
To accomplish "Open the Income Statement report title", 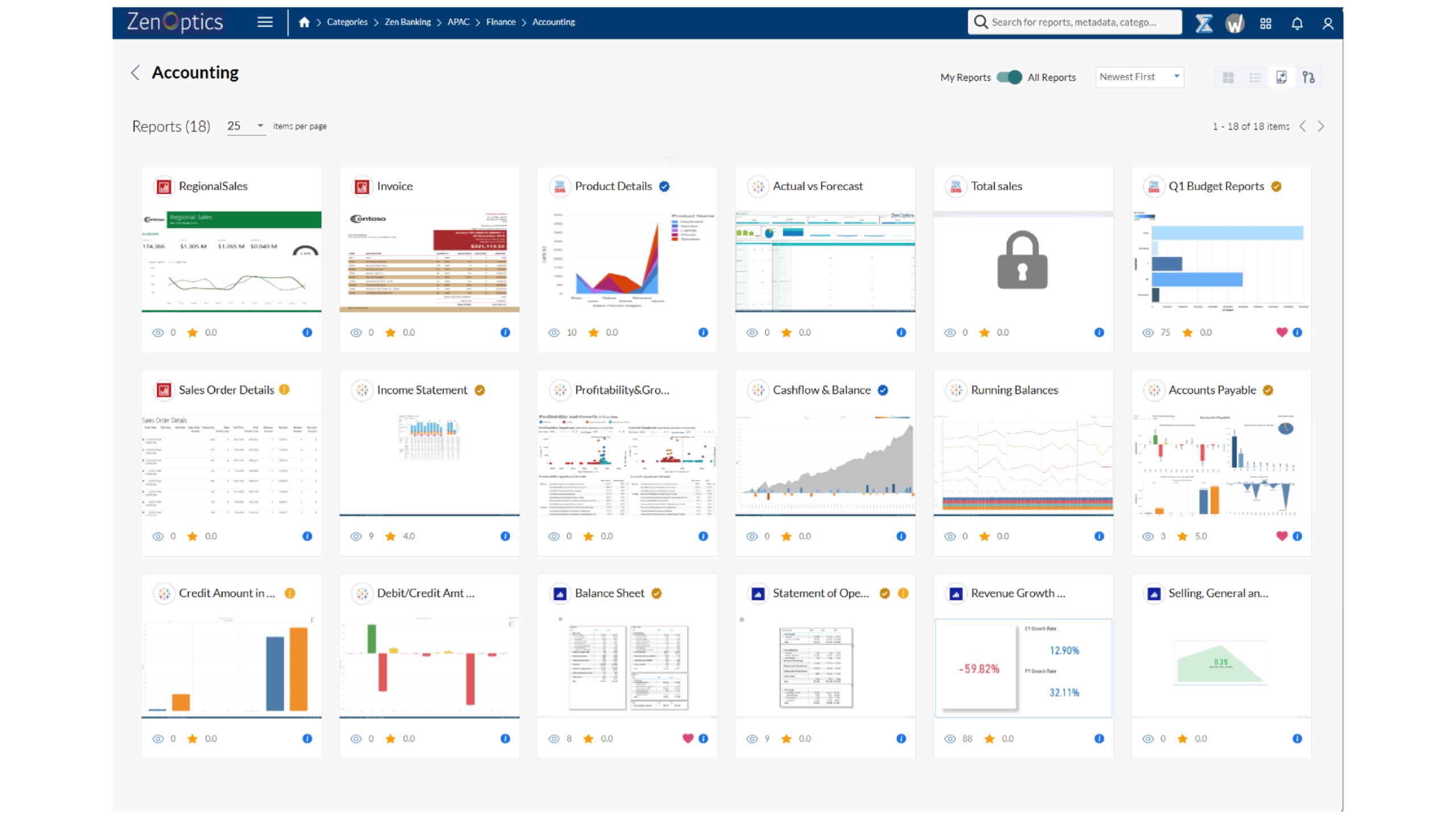I will coord(421,390).
